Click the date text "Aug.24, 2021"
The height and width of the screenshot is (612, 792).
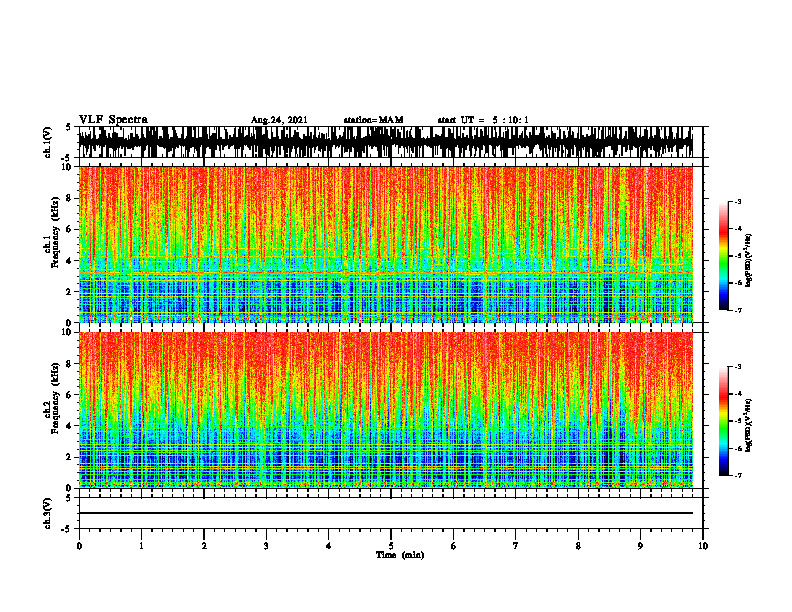[x=279, y=120]
